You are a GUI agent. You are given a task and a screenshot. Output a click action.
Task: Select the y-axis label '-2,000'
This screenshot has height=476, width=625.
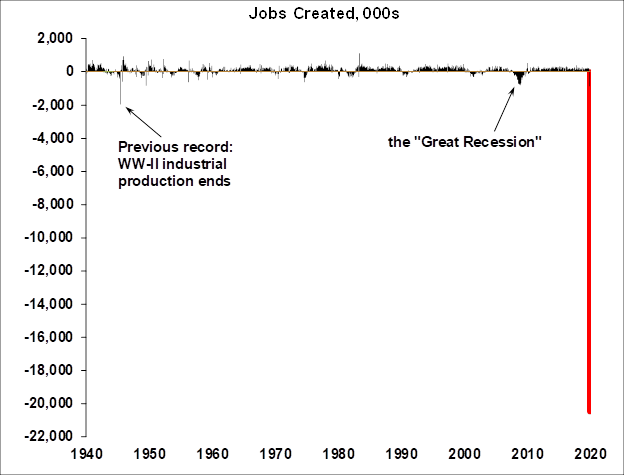click(53, 105)
